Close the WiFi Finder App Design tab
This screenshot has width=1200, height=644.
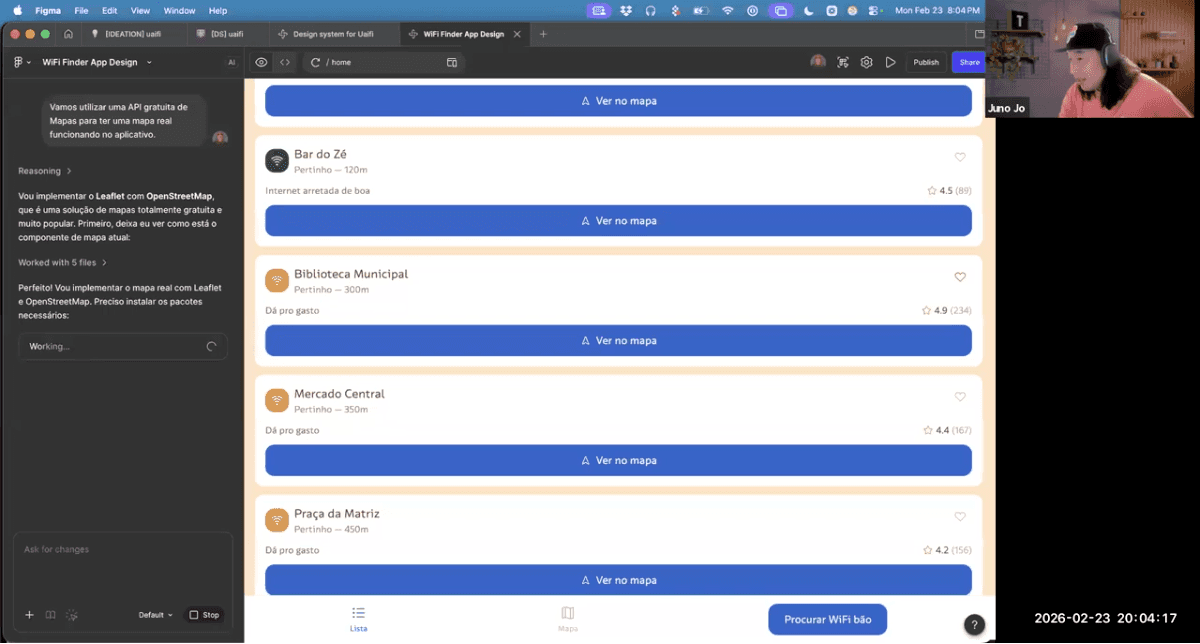point(517,34)
